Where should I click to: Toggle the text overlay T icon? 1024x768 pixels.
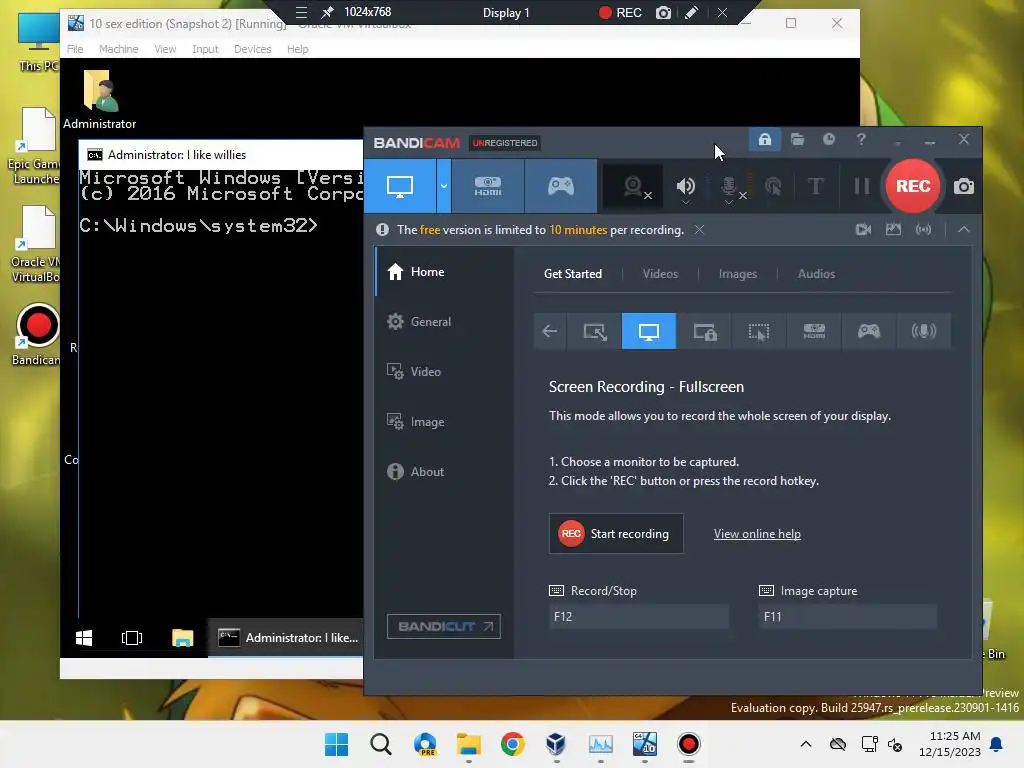816,187
